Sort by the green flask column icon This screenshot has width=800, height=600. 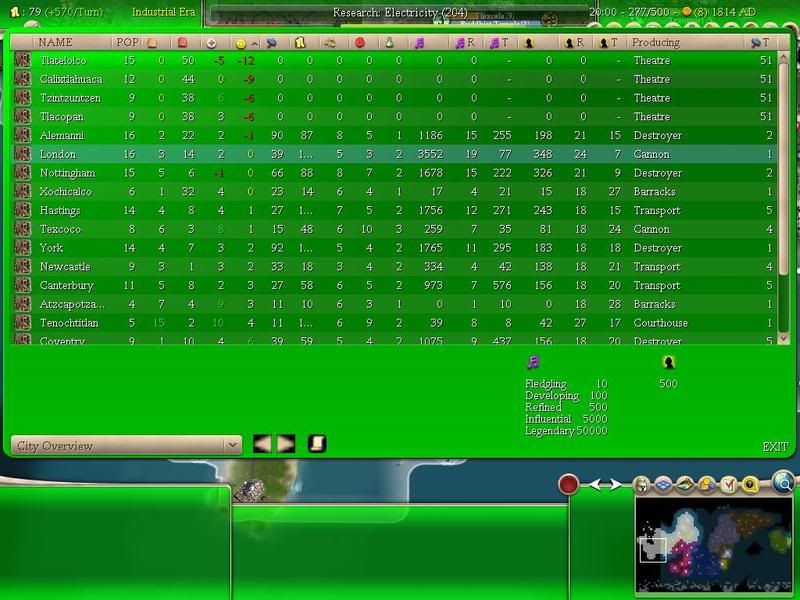389,43
